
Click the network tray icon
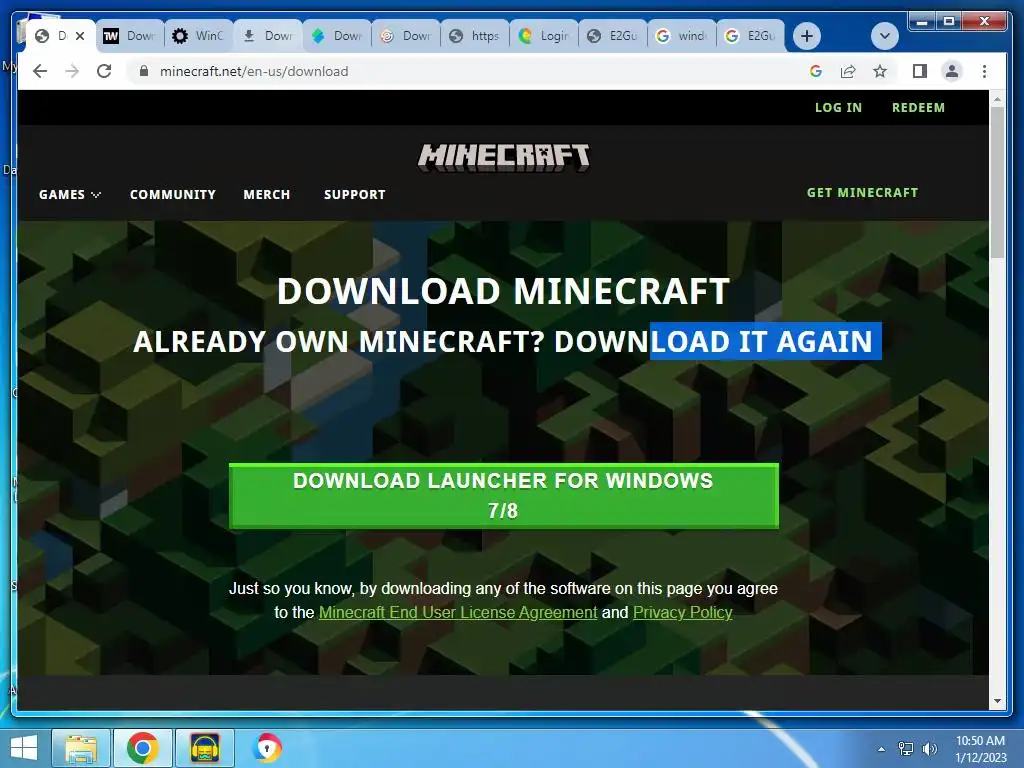pos(905,748)
